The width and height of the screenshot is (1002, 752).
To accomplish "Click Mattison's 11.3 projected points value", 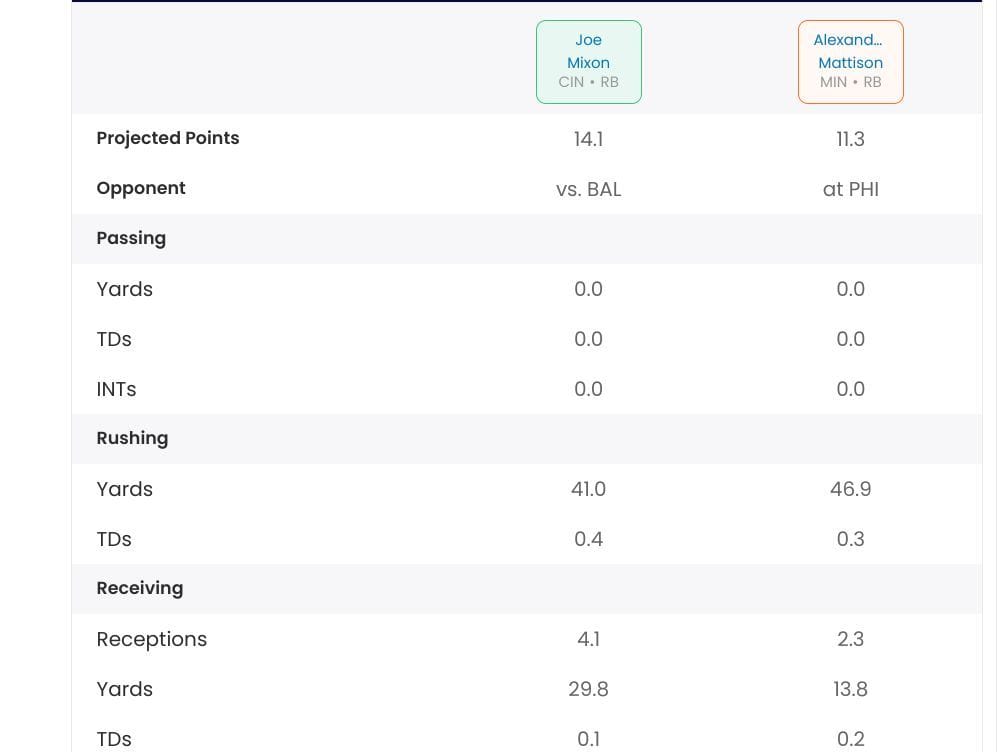I will 850,139.
